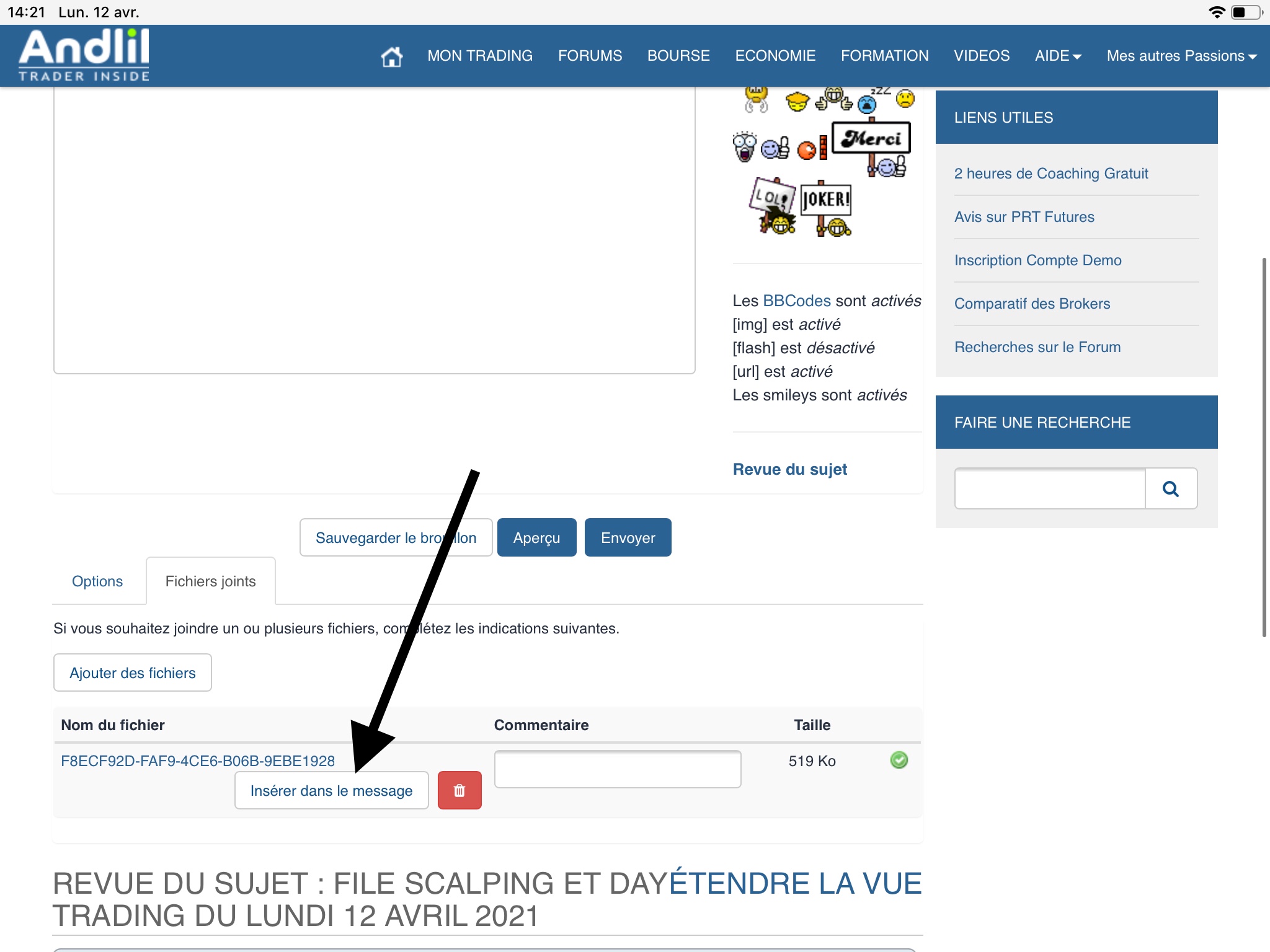The width and height of the screenshot is (1270, 952).
Task: Click the green upload success checkmark
Action: pos(899,760)
